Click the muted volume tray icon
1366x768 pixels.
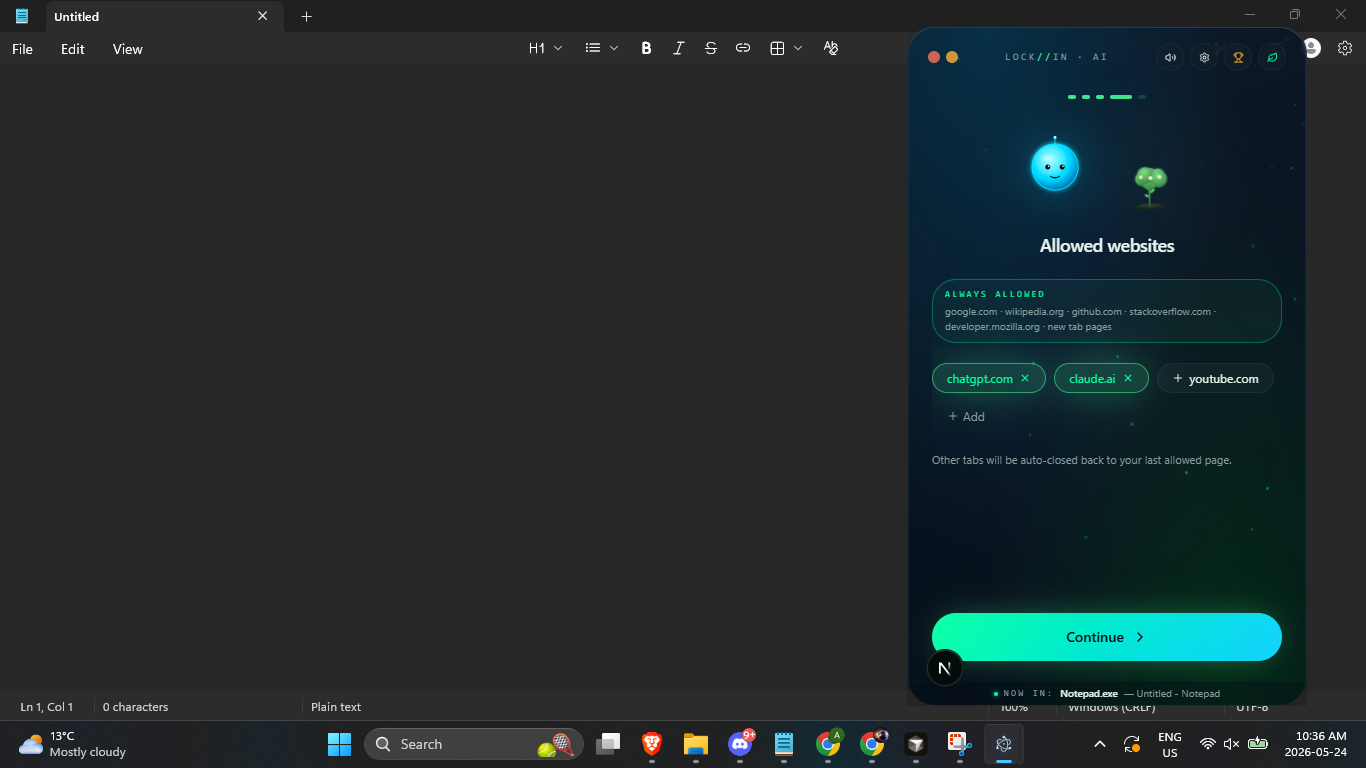click(x=1232, y=744)
